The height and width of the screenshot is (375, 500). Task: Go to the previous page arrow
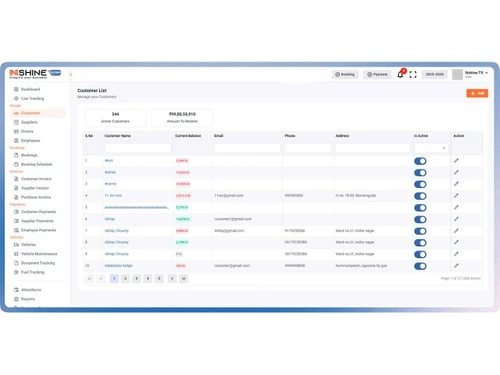101,278
